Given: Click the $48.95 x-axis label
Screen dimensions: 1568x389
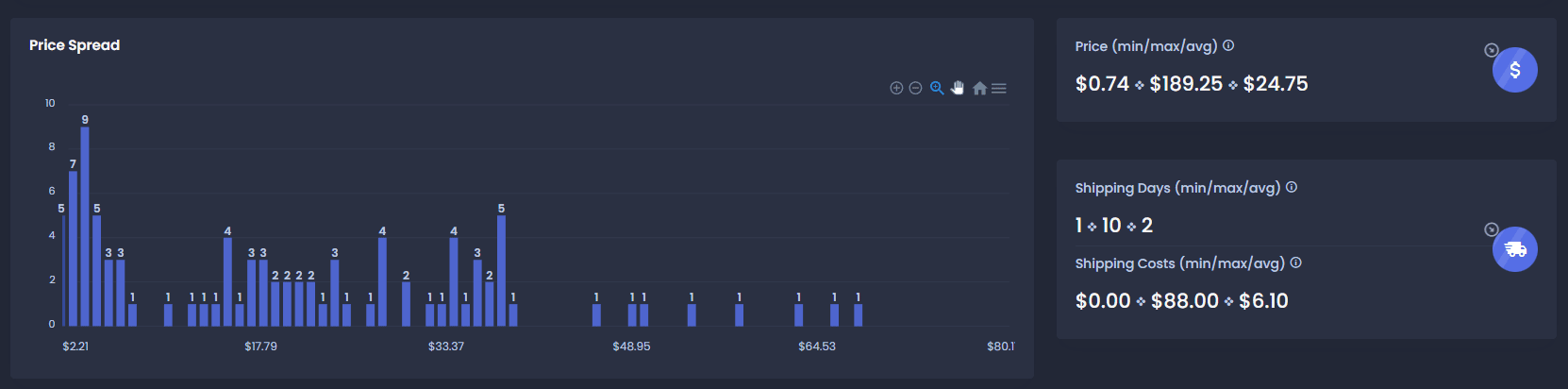Looking at the screenshot, I should pos(632,347).
